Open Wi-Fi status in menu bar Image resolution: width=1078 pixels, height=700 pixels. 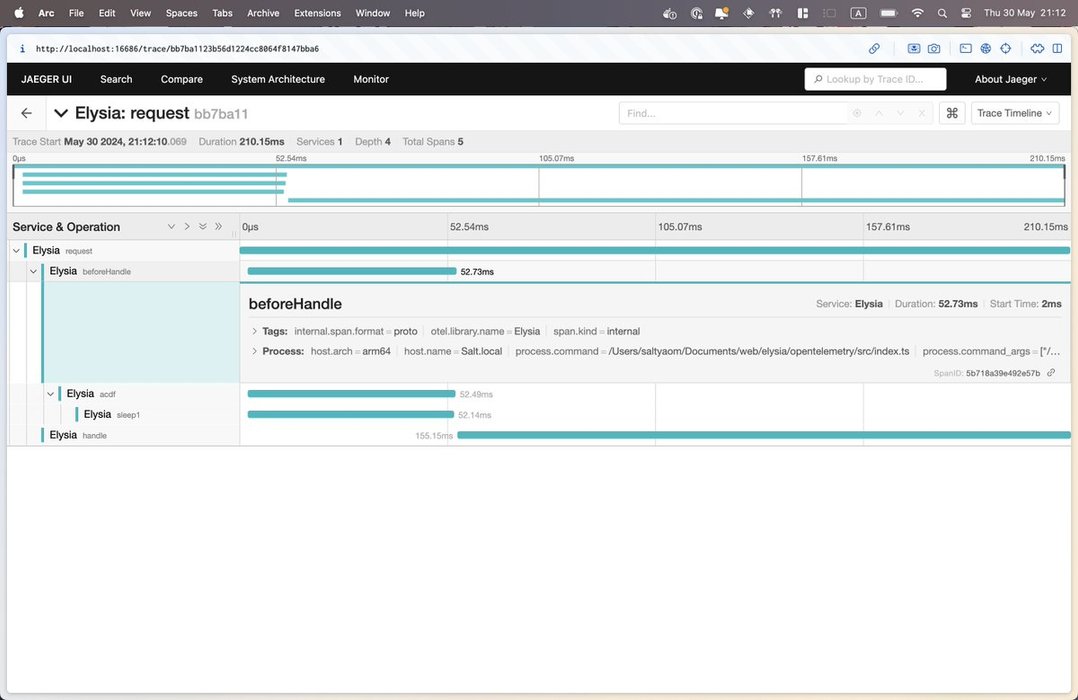(917, 13)
